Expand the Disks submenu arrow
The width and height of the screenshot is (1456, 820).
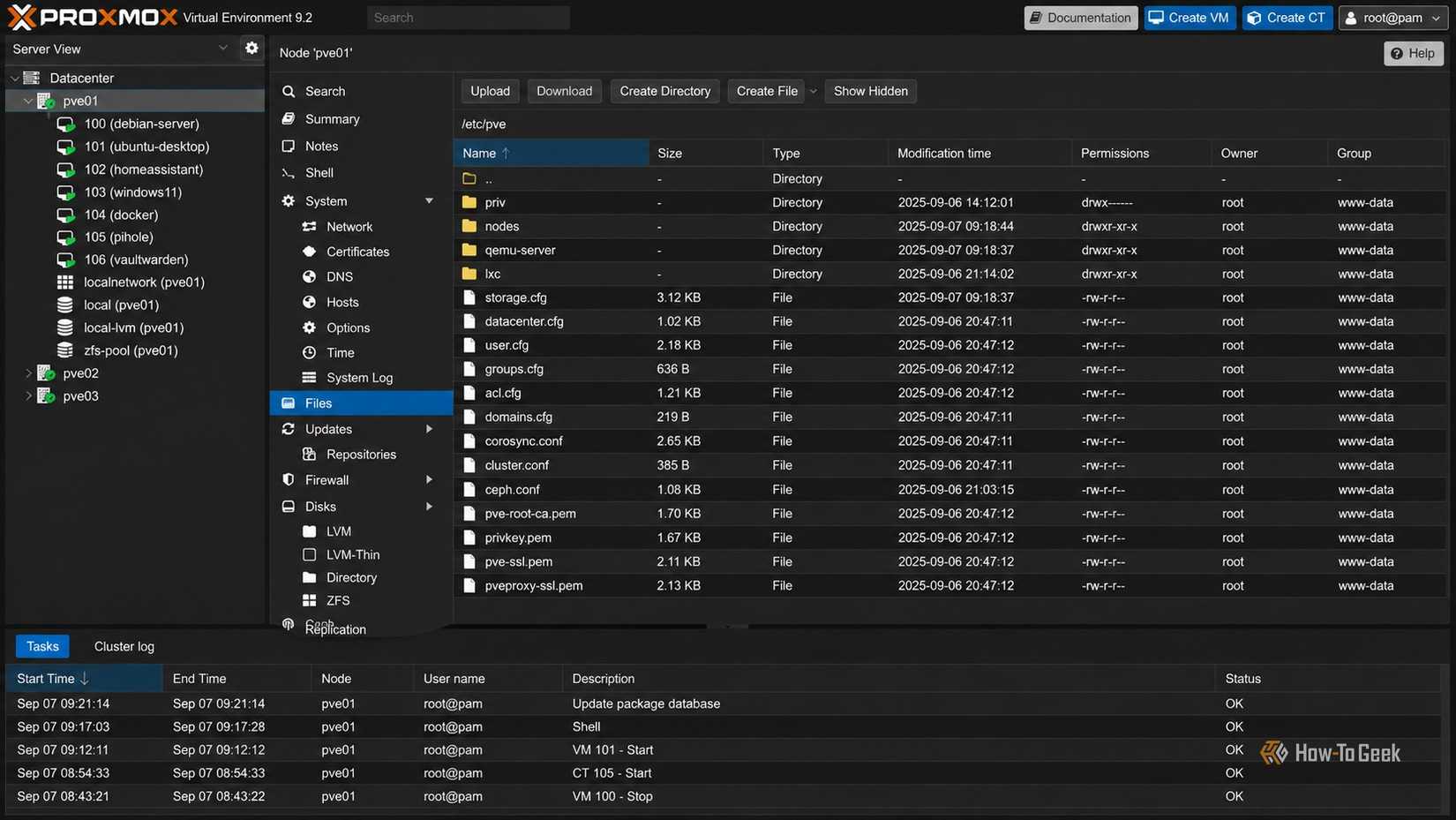pyautogui.click(x=429, y=507)
